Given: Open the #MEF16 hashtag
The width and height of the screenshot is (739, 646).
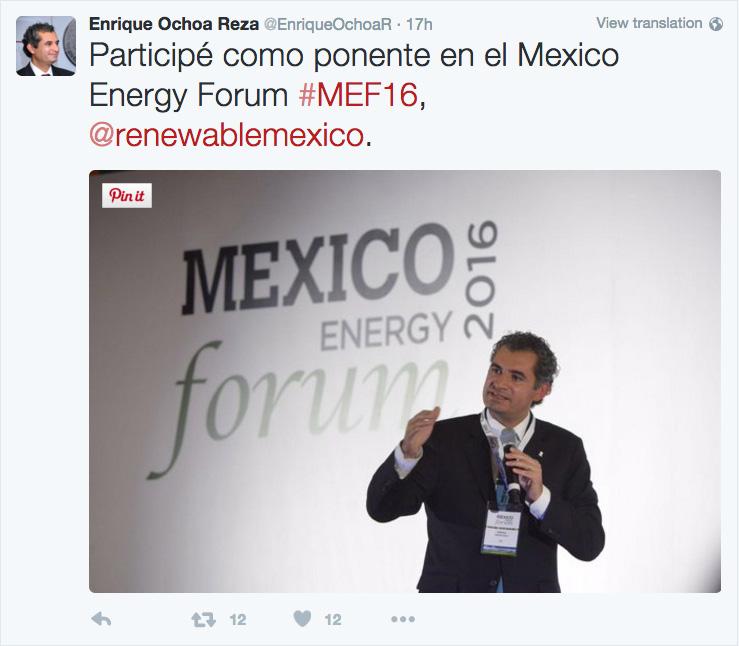Looking at the screenshot, I should (358, 95).
